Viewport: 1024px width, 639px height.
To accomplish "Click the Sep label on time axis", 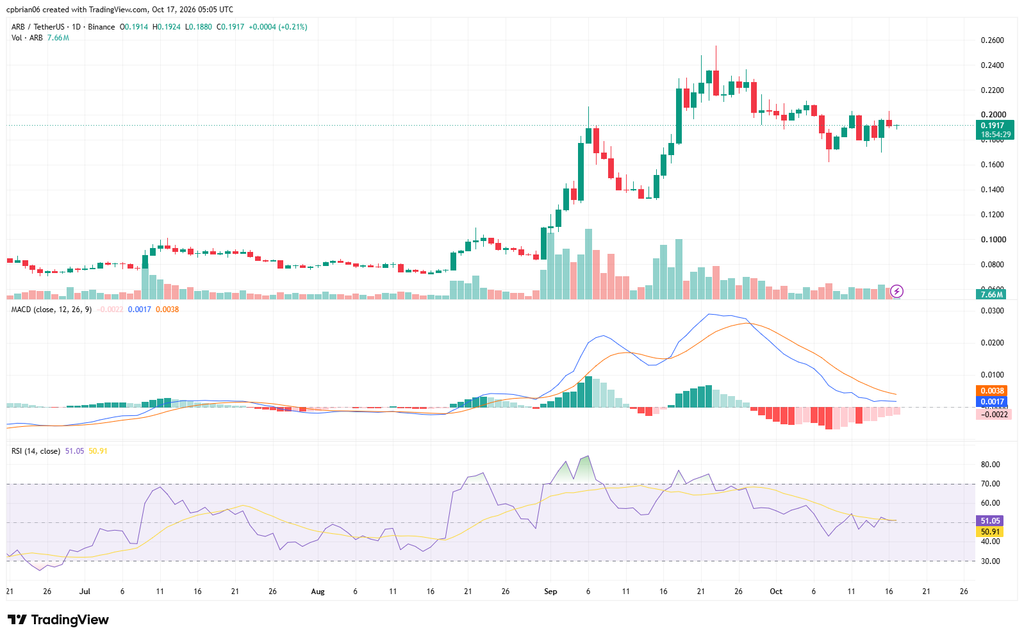I will click(551, 591).
